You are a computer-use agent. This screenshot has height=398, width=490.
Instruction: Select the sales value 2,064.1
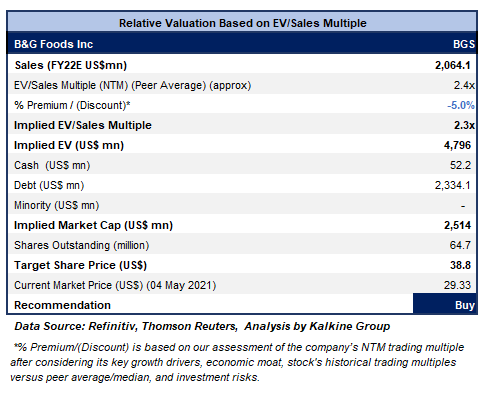[x=453, y=65]
